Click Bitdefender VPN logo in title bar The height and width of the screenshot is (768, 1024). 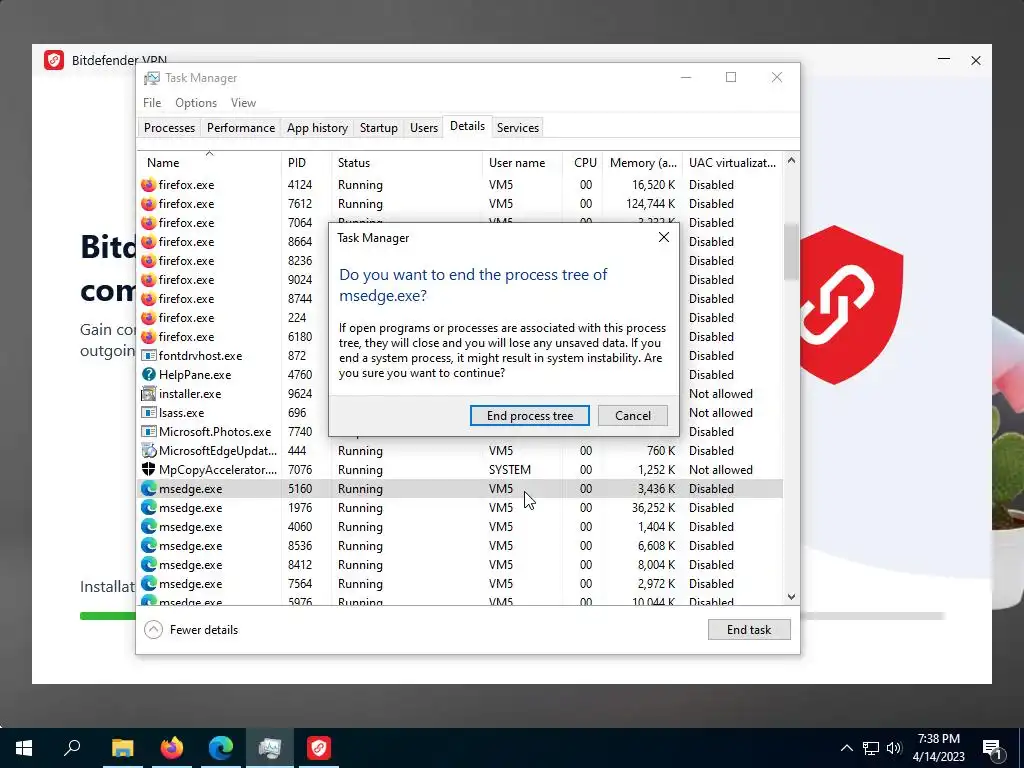[x=54, y=60]
